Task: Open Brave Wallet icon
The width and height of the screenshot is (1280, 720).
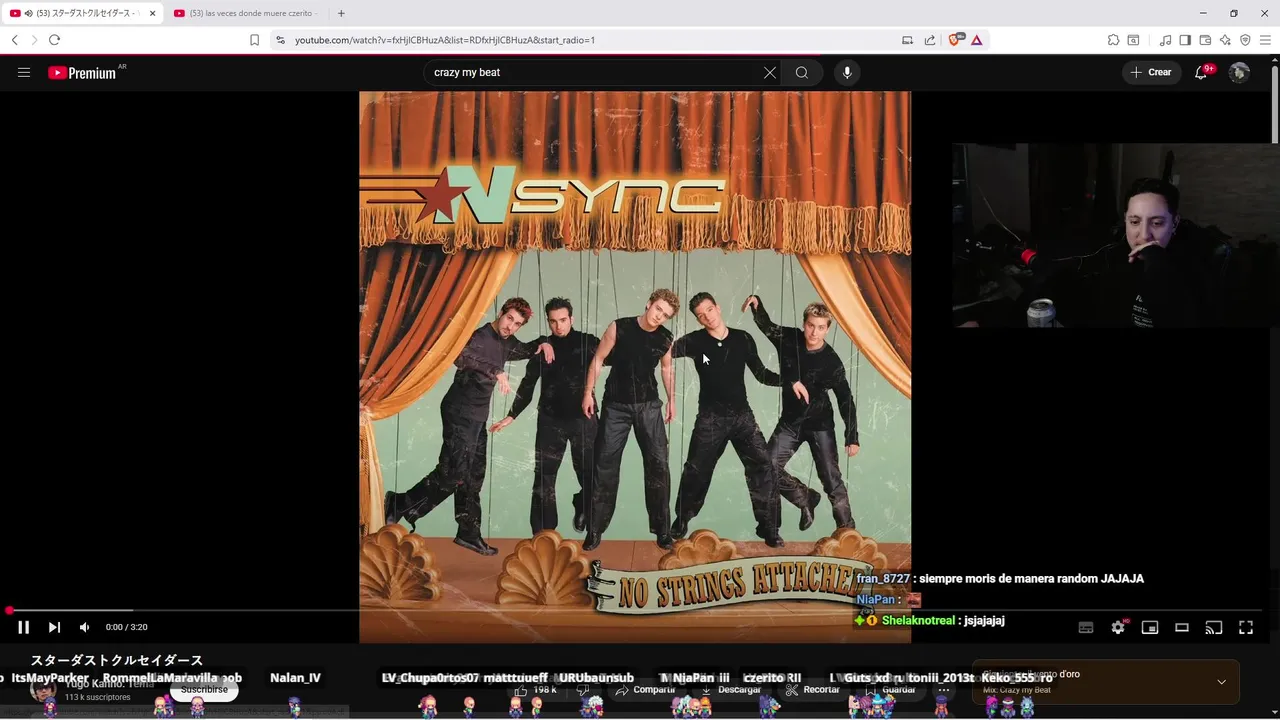Action: click(1205, 40)
